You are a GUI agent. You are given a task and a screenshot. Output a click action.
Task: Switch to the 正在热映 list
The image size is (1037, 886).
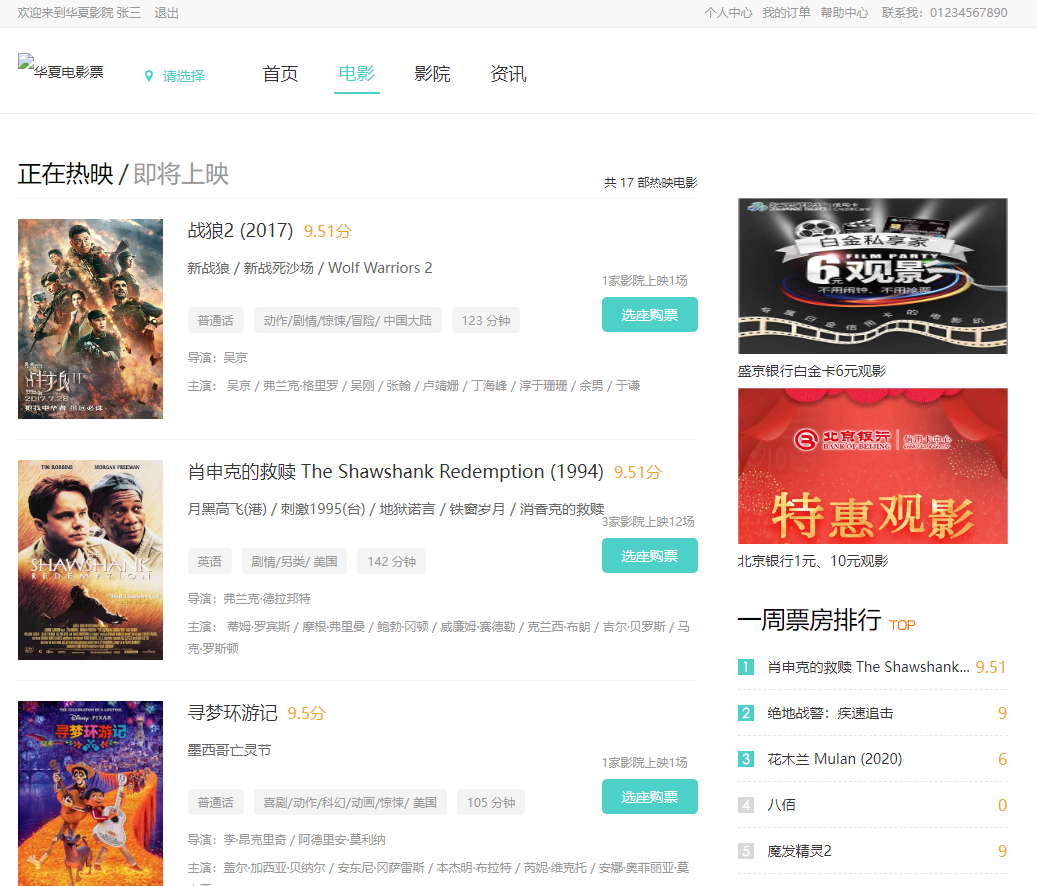(65, 174)
